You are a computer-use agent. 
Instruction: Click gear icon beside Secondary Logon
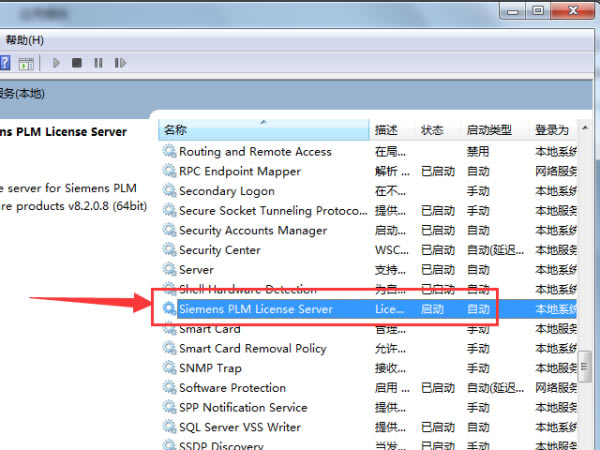tap(169, 190)
